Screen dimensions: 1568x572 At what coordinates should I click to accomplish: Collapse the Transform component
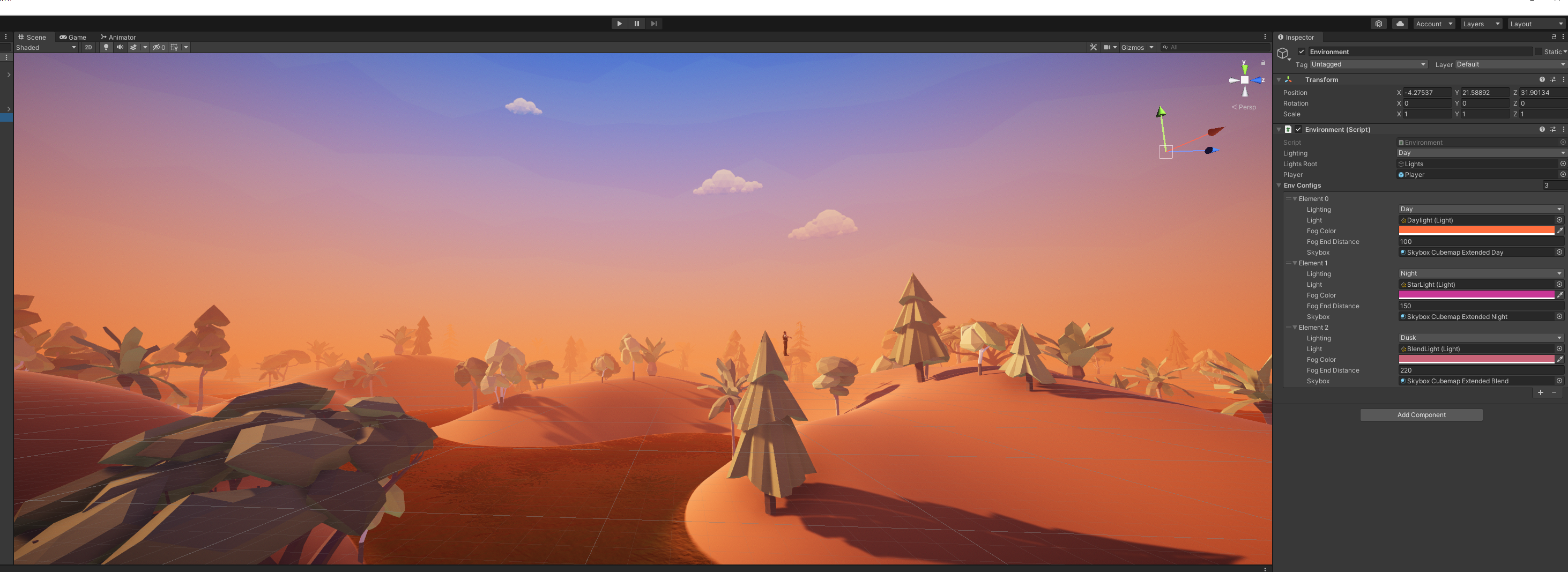[1279, 80]
